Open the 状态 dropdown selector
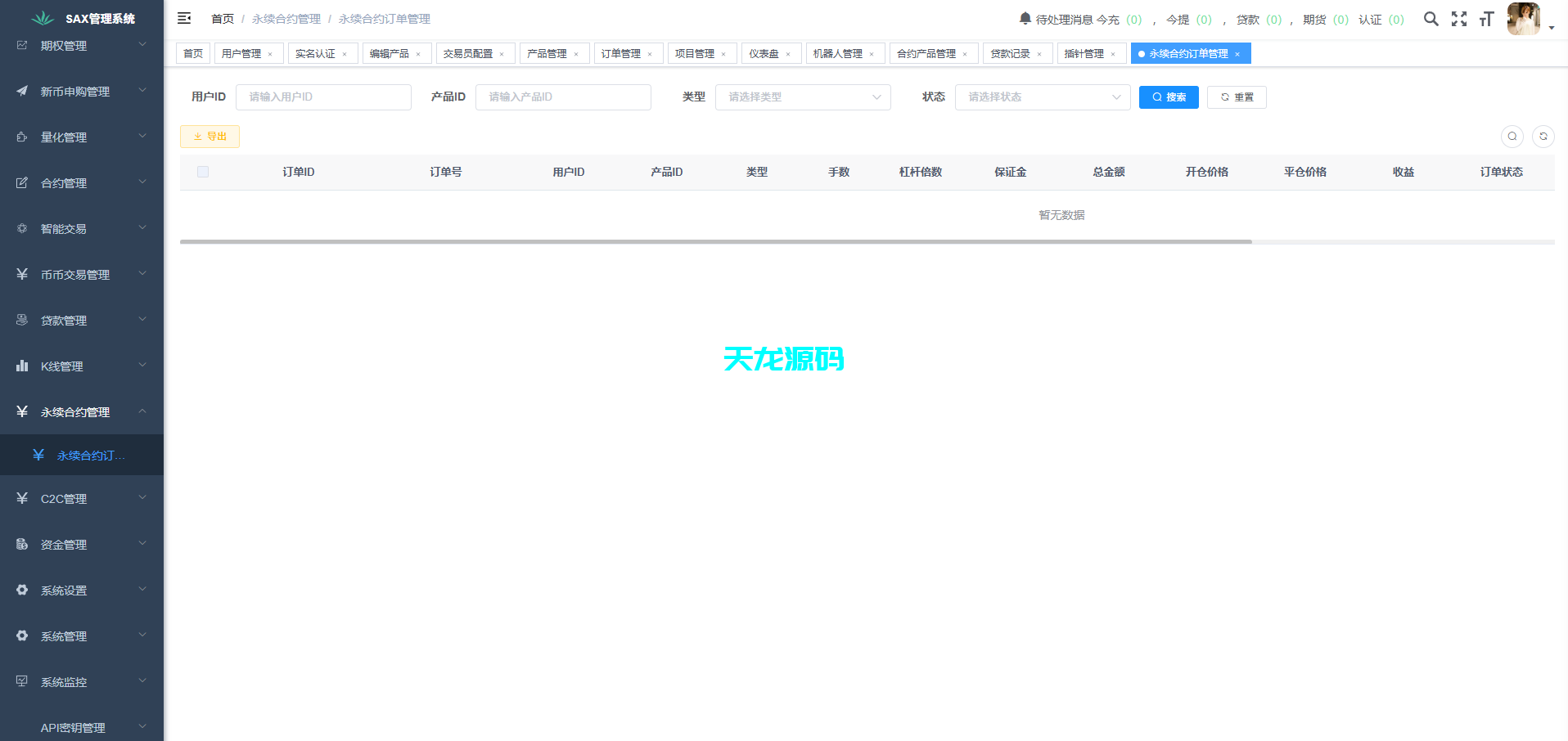1568x741 pixels. (1042, 97)
